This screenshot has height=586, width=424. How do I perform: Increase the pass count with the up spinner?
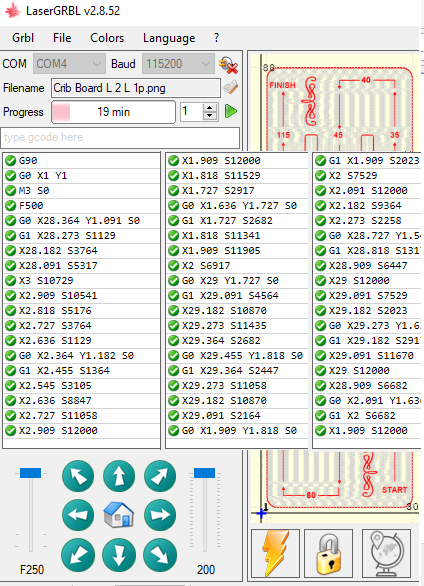click(210, 107)
